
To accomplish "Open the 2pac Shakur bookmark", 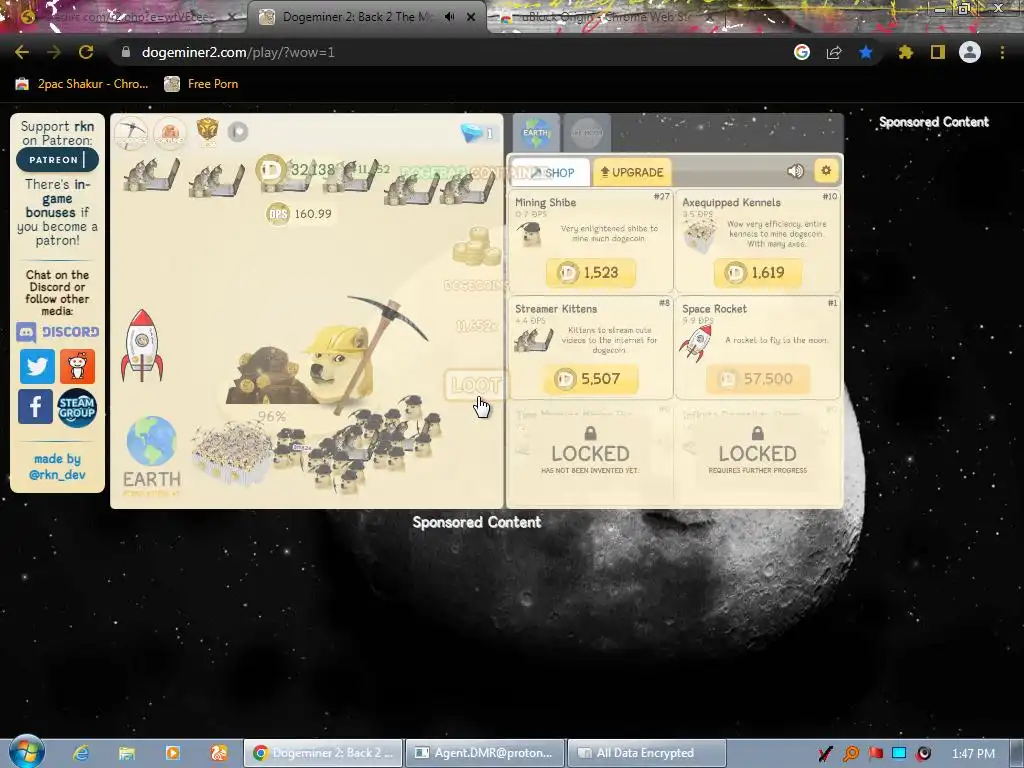I will (x=82, y=84).
